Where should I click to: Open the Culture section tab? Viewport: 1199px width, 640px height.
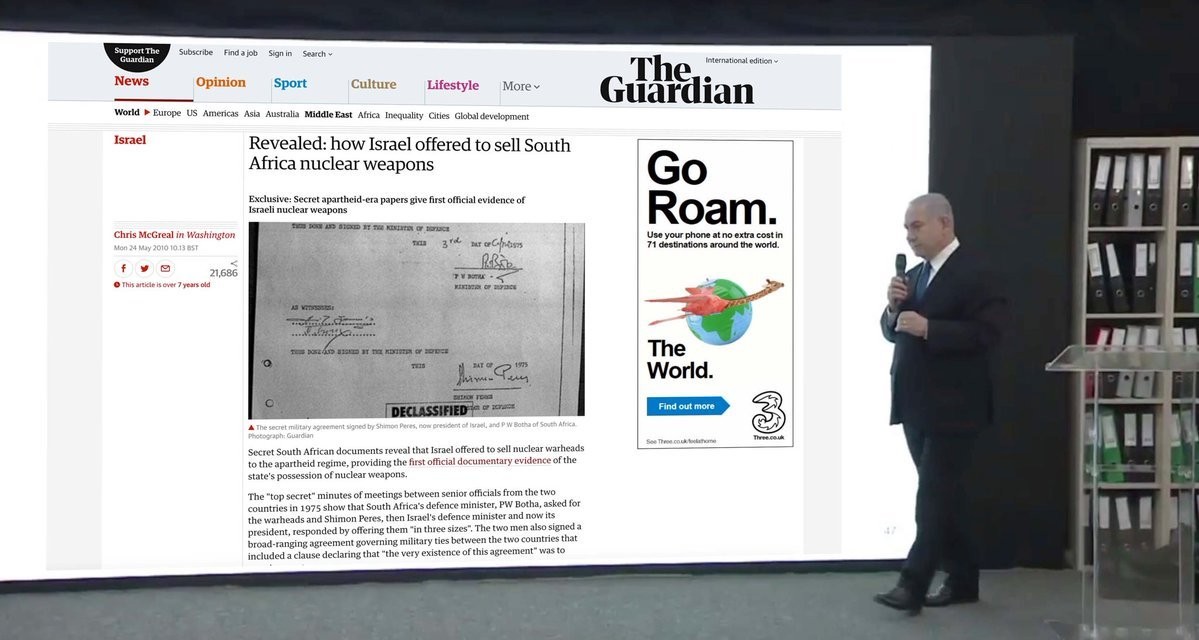point(373,85)
